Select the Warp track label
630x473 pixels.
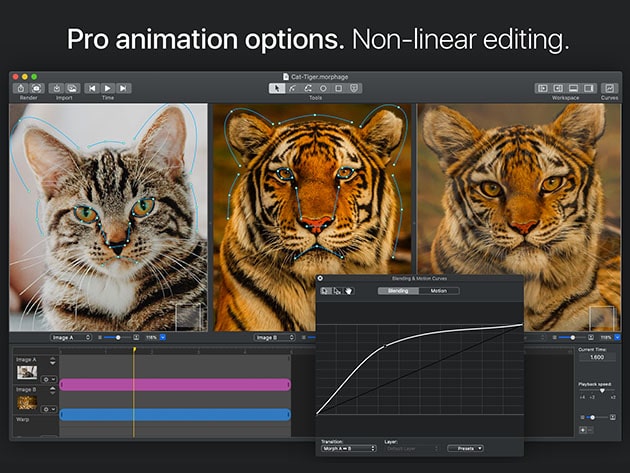click(x=22, y=420)
